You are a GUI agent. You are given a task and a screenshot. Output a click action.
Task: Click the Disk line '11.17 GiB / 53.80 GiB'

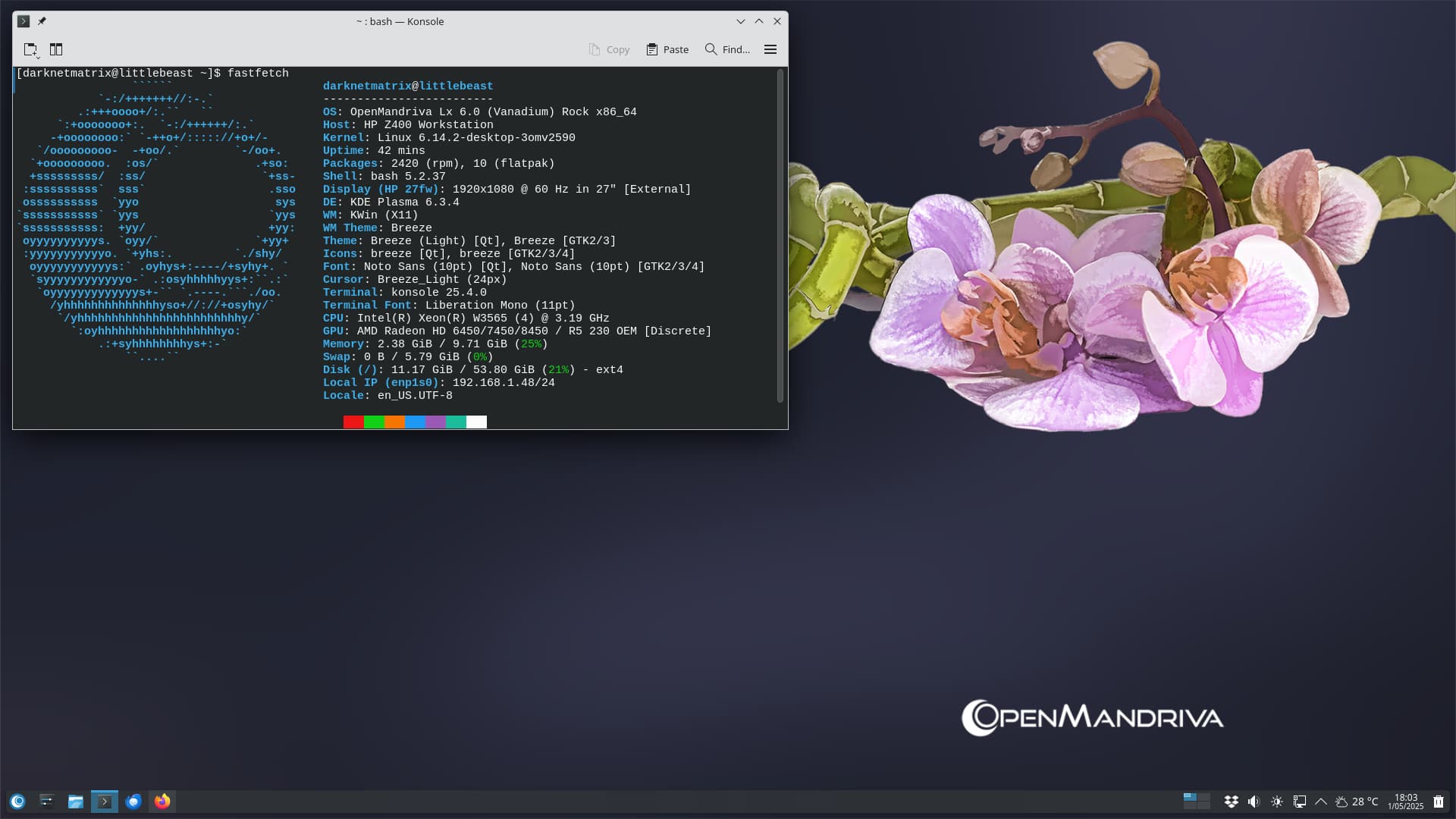(472, 370)
